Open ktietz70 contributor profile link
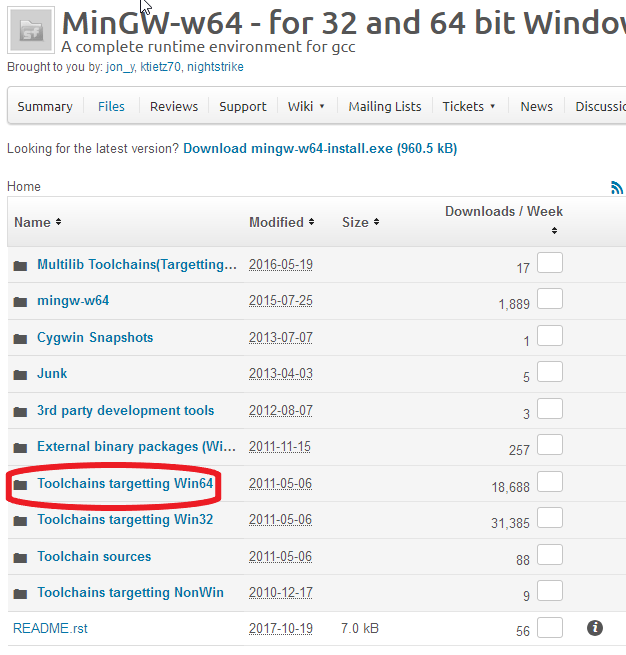Image resolution: width=626 pixels, height=655 pixels. 160,67
